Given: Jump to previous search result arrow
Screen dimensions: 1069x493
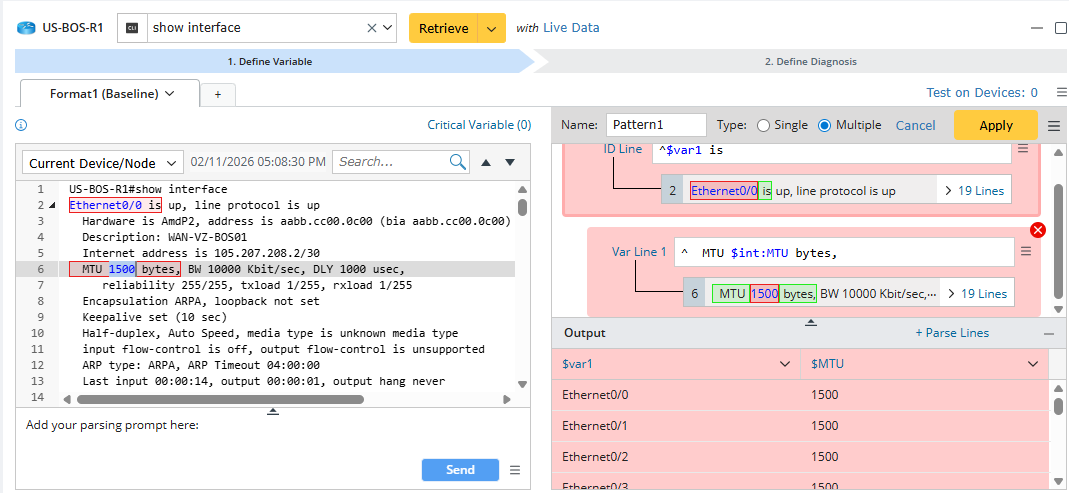Looking at the screenshot, I should pyautogui.click(x=487, y=162).
